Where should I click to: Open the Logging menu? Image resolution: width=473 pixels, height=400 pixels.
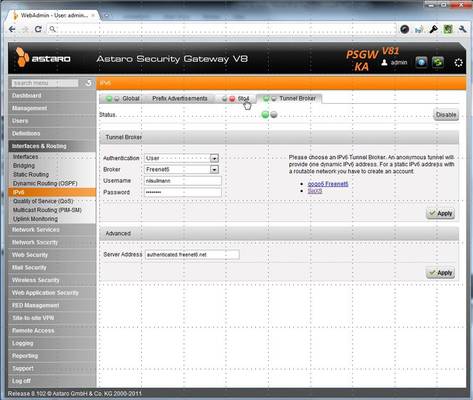pyautogui.click(x=52, y=343)
